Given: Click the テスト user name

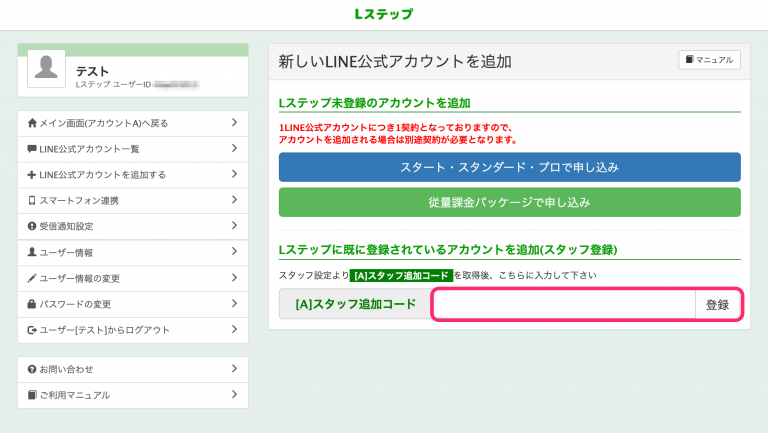Looking at the screenshot, I should tap(93, 71).
